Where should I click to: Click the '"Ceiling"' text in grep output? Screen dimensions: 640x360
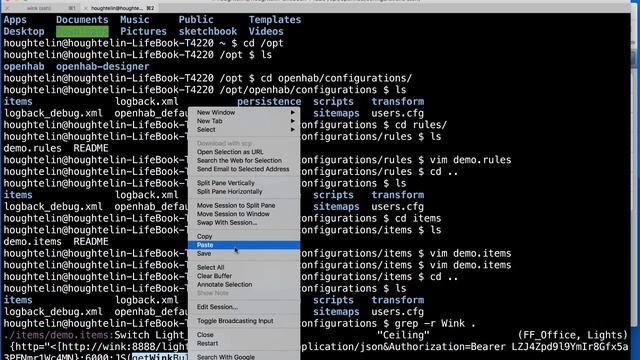pos(403,335)
